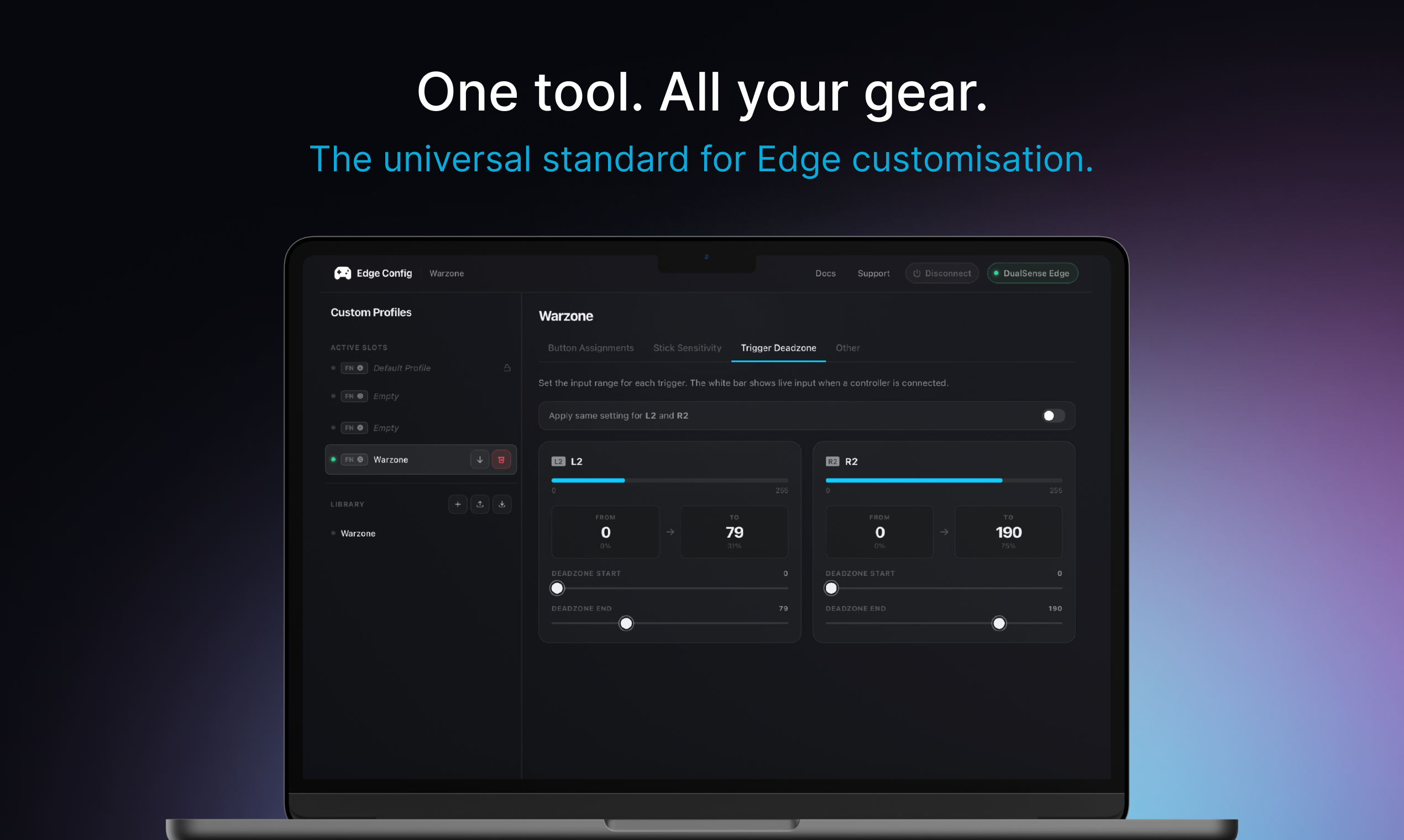This screenshot has width=1404, height=840.
Task: Select the Other tab
Action: (x=847, y=348)
